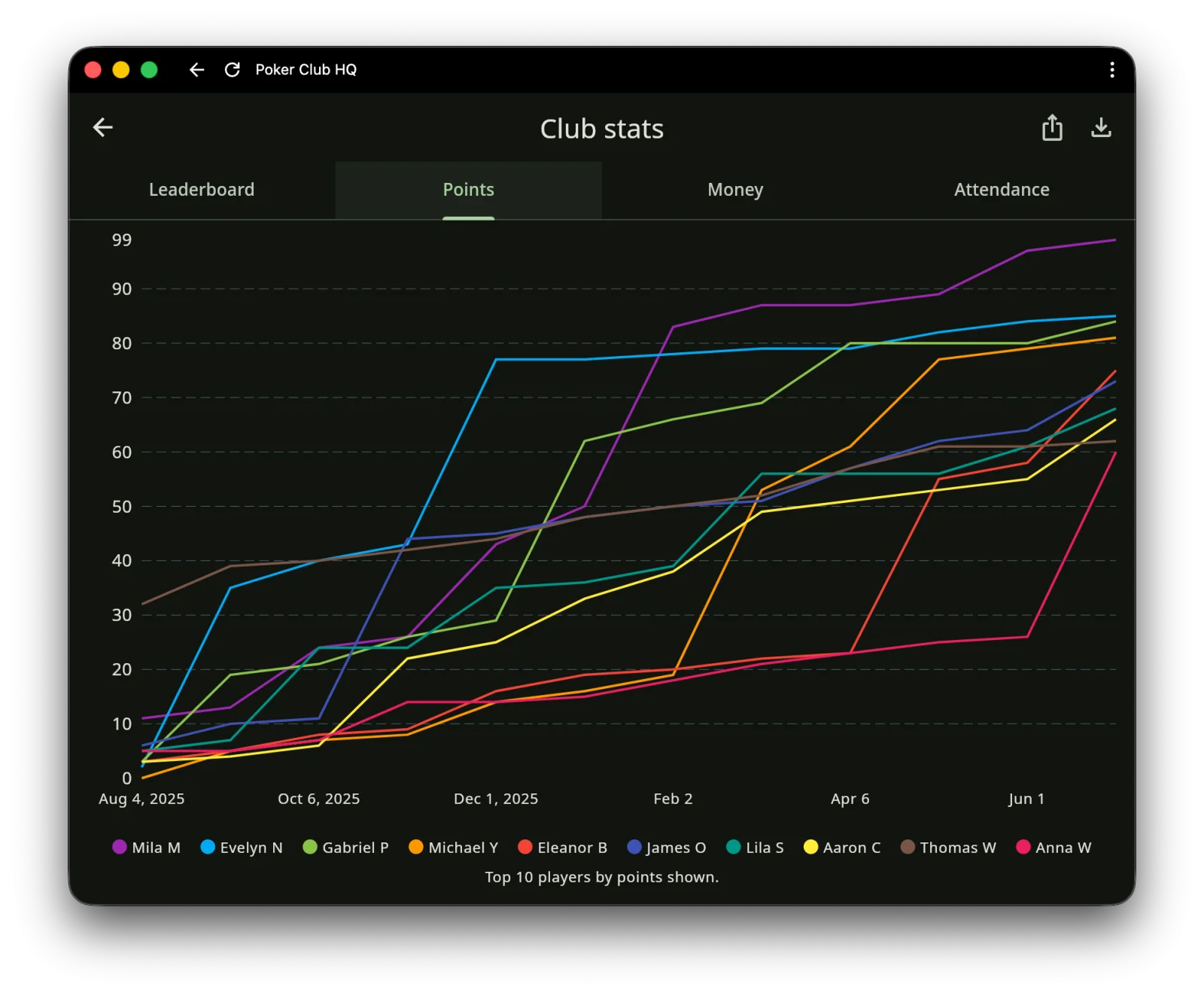Open the three-dot overflow menu
The width and height of the screenshot is (1204, 996).
(1111, 70)
